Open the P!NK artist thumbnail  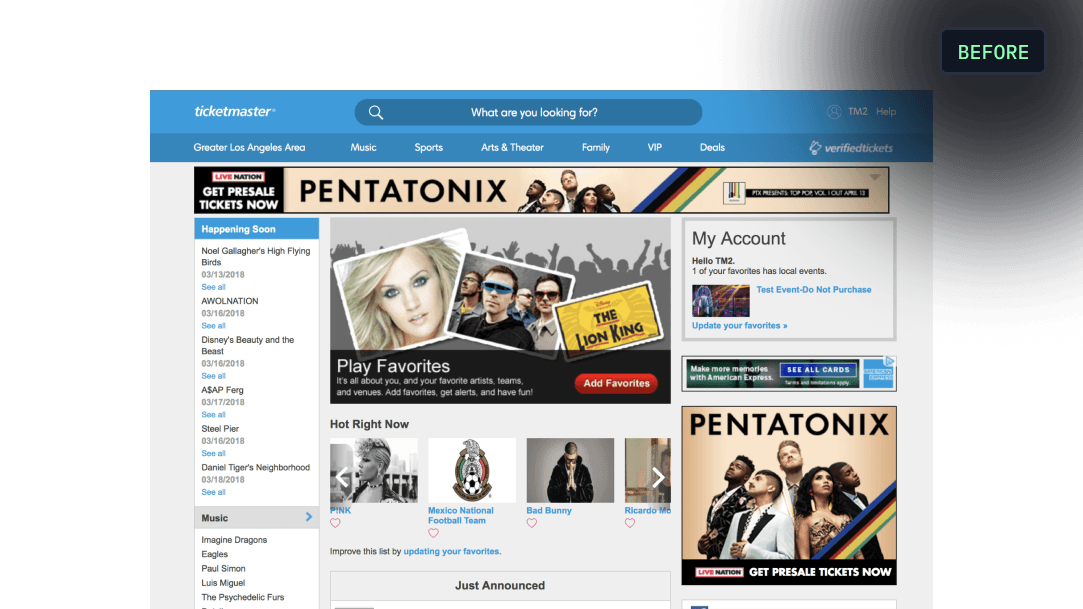(374, 470)
